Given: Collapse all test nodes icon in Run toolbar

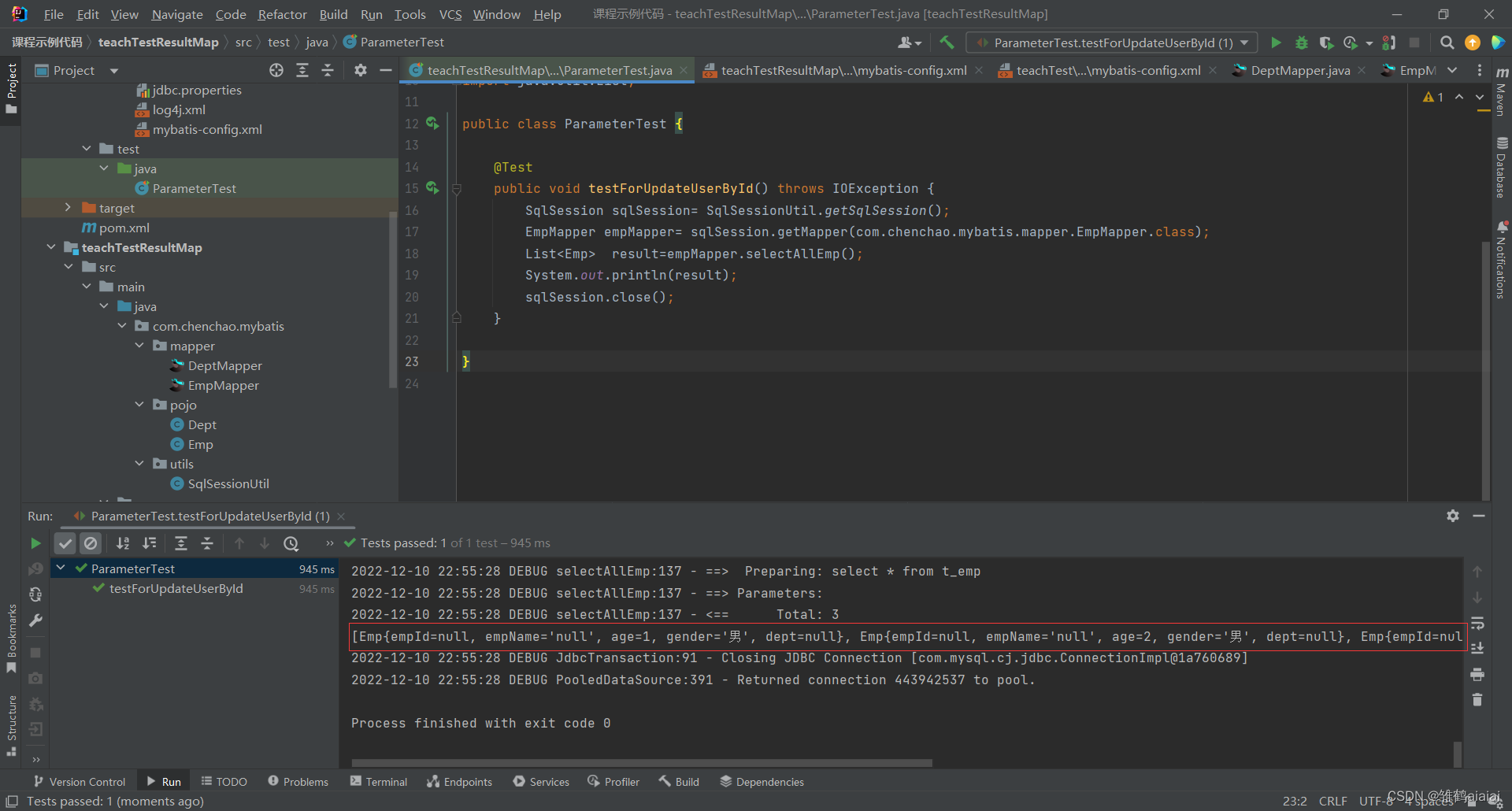Looking at the screenshot, I should point(207,543).
